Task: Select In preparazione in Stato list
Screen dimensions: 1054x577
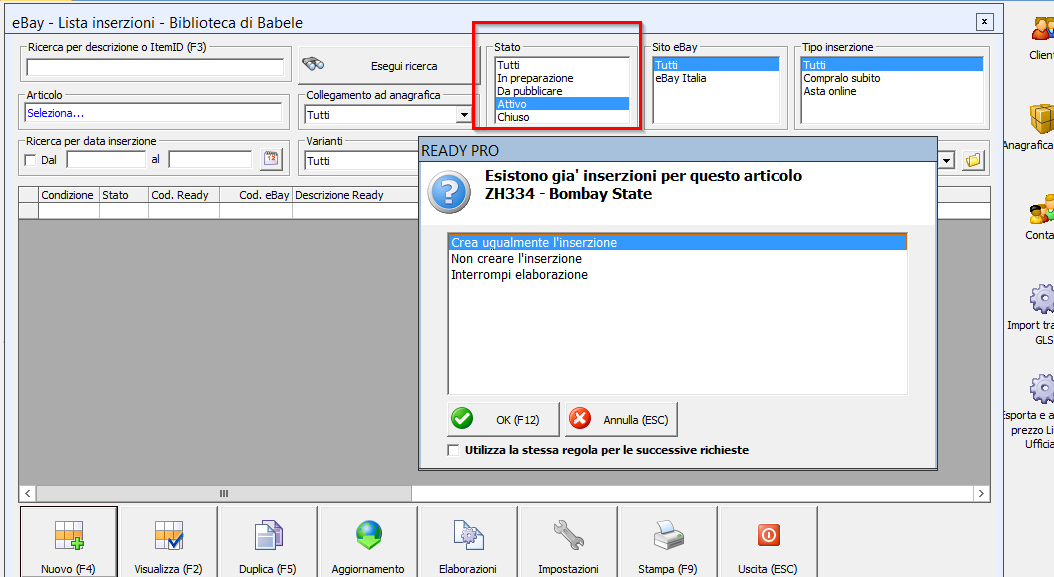Action: tap(562, 78)
